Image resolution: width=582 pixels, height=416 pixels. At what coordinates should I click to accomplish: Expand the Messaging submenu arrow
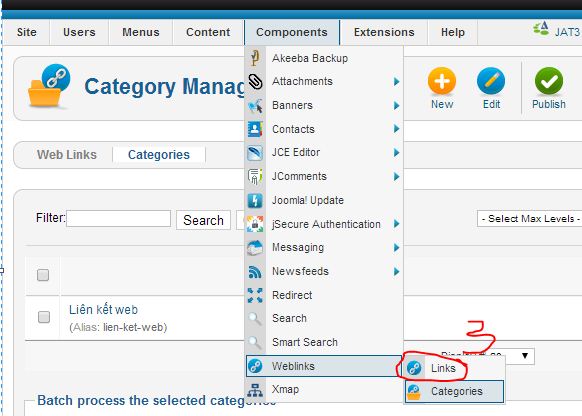396,248
